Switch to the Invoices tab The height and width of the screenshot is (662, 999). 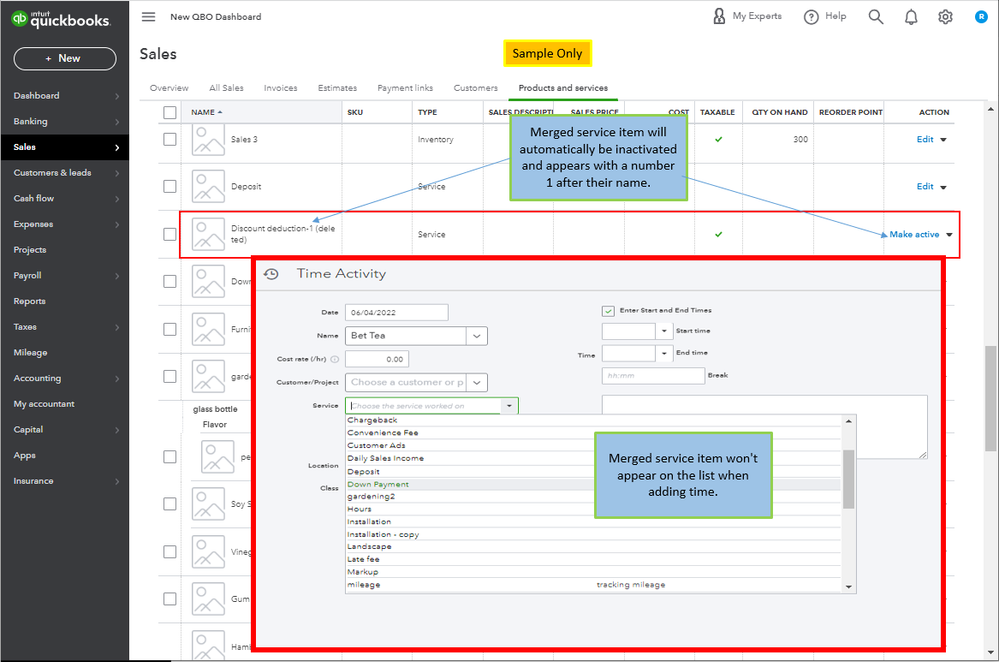tap(280, 88)
